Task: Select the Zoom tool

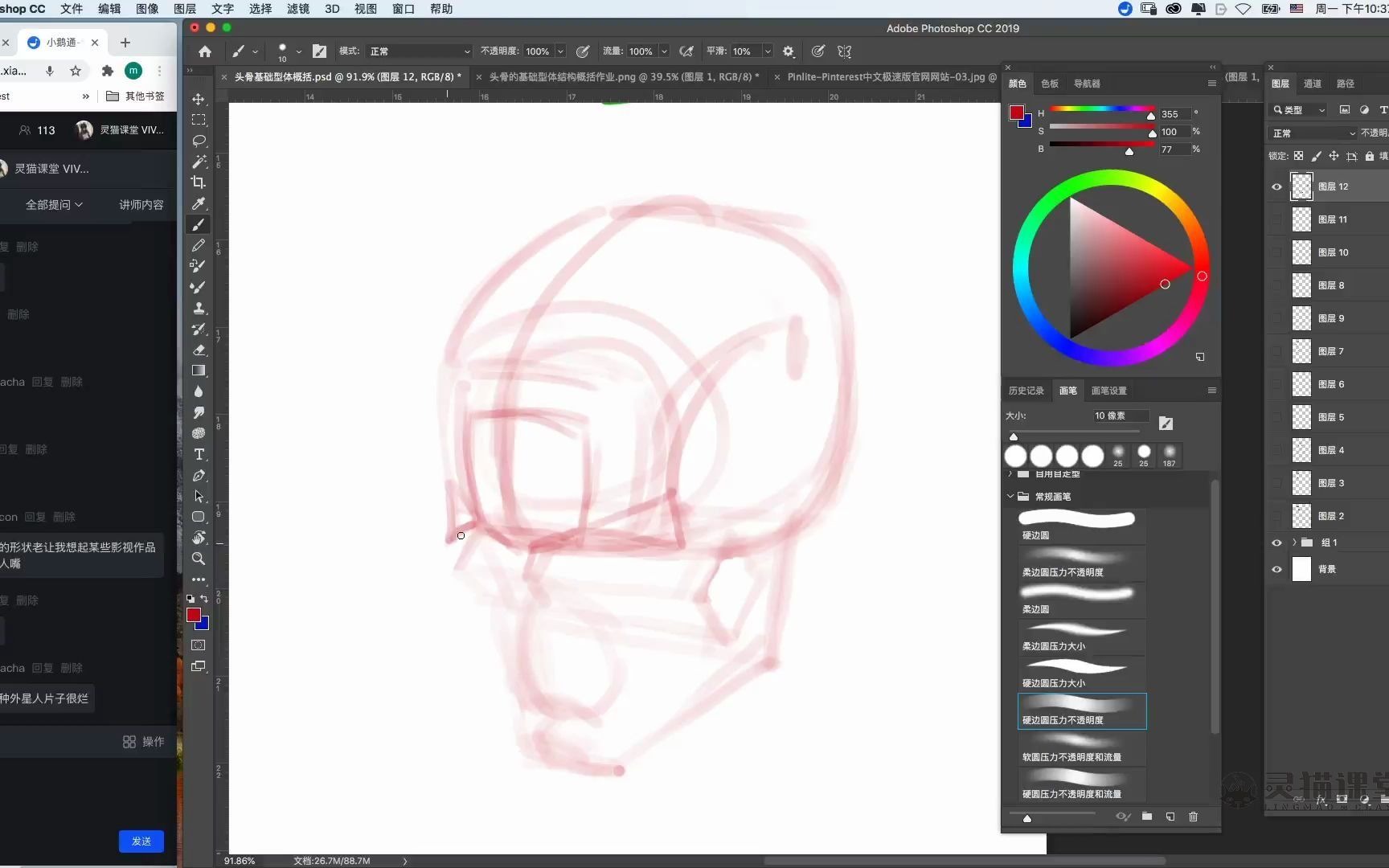Action: 199,559
